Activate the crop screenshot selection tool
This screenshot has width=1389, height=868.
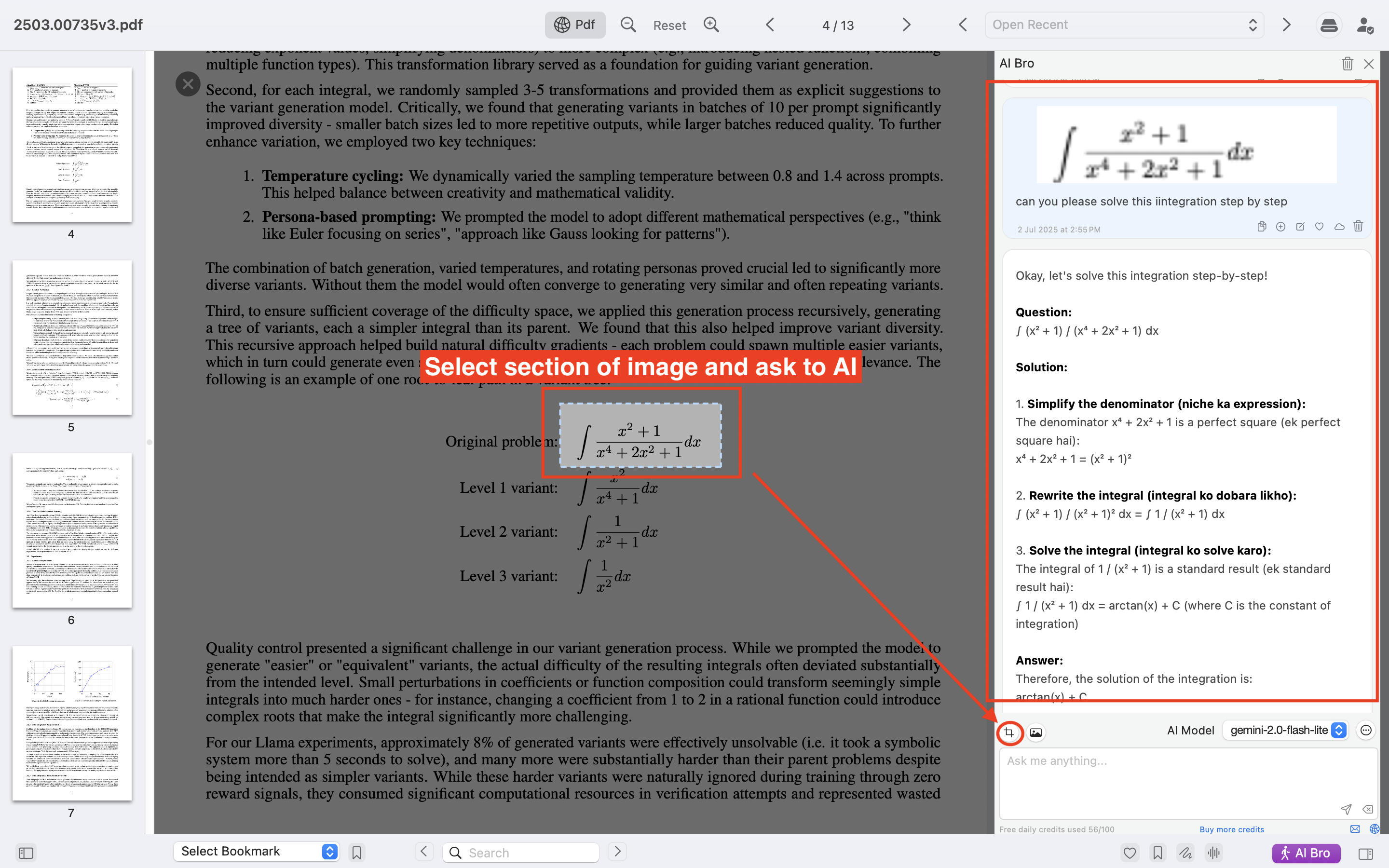[x=1009, y=732]
